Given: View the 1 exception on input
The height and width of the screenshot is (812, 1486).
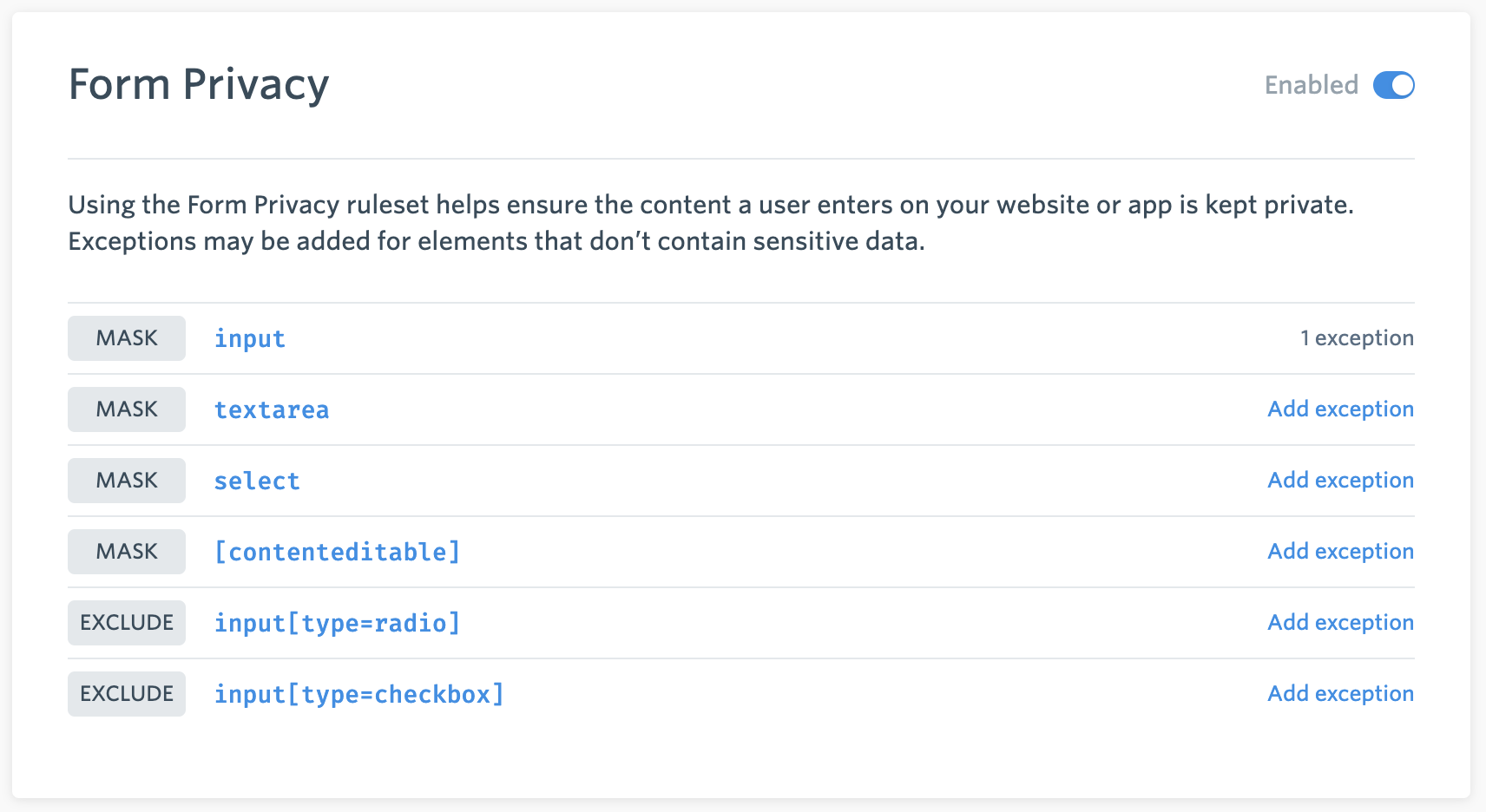Looking at the screenshot, I should [1357, 338].
